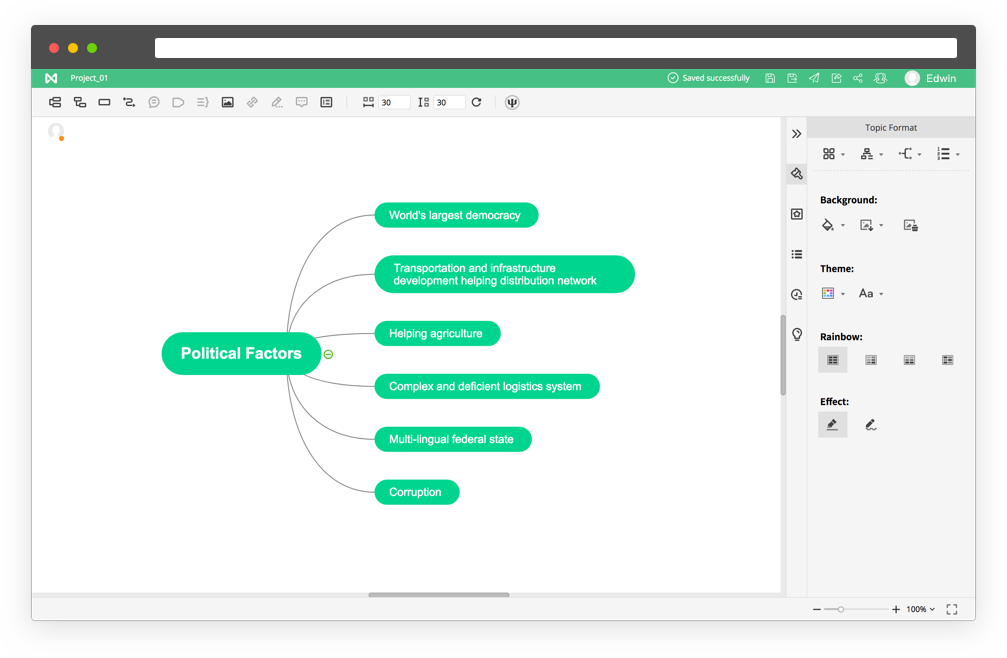Select the hand-drawn sketch Effect option
Screen dimensions: 1007x658
(871, 425)
